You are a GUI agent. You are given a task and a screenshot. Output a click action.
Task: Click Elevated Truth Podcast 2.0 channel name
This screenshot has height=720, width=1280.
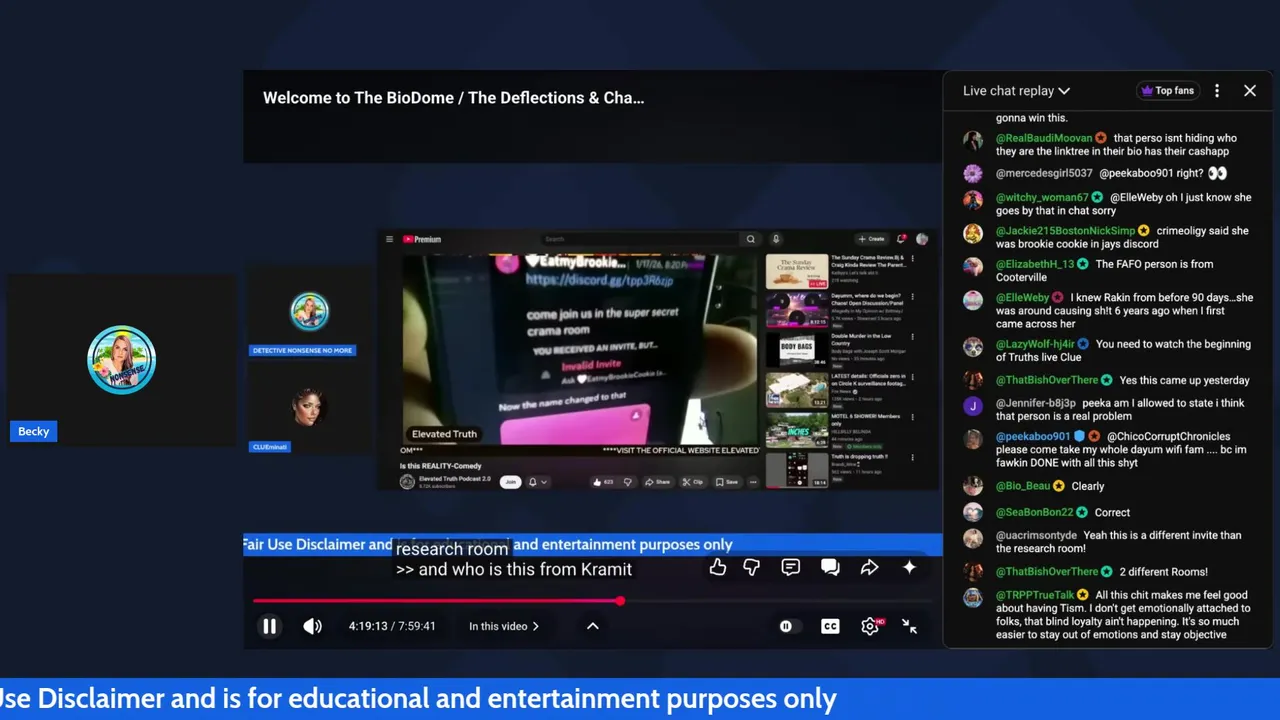tap(455, 479)
